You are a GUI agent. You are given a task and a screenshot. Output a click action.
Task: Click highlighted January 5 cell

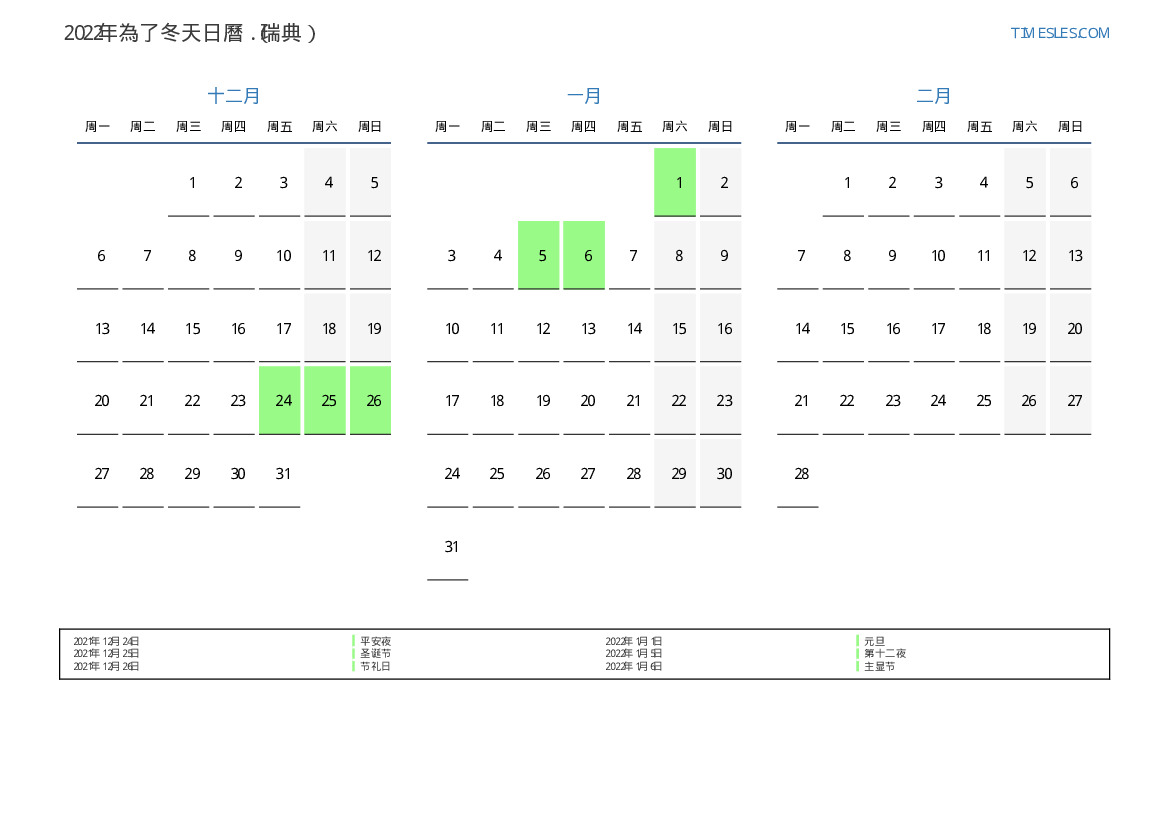539,255
